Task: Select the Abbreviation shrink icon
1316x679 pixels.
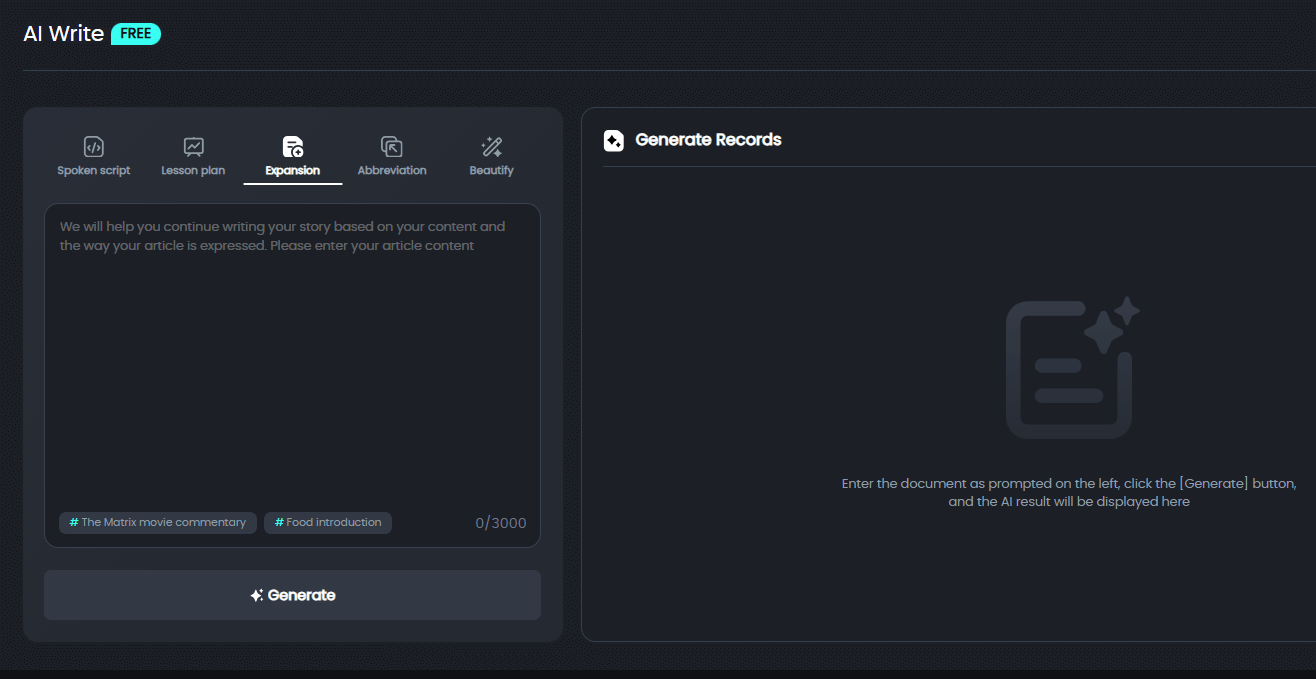Action: click(x=392, y=147)
